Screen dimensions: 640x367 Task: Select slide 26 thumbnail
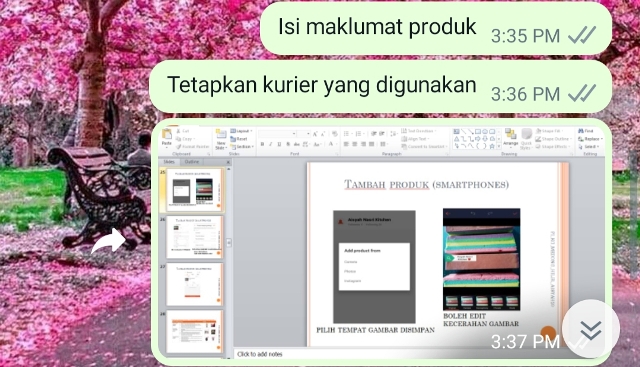(194, 236)
